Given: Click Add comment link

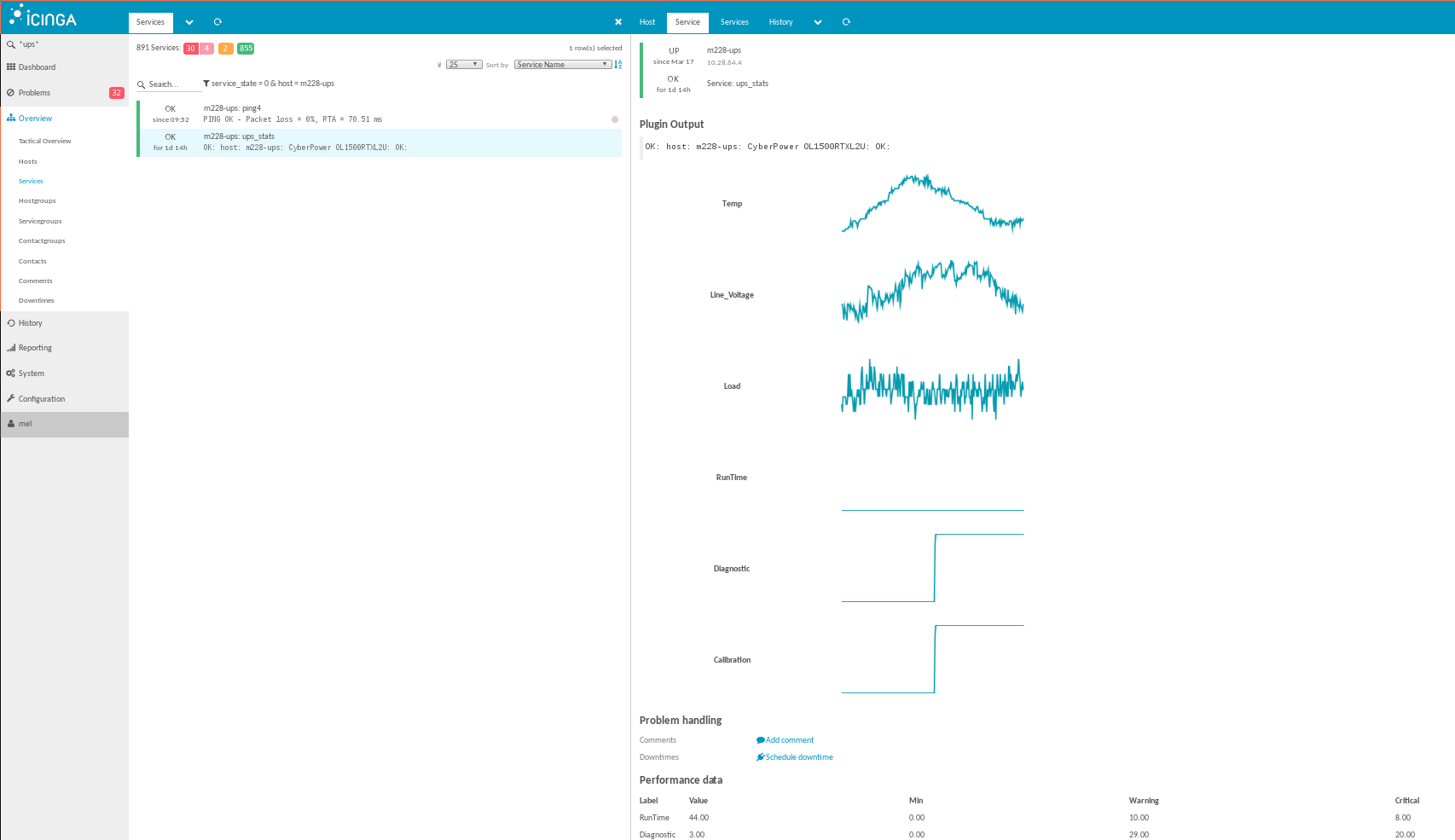Looking at the screenshot, I should (785, 740).
